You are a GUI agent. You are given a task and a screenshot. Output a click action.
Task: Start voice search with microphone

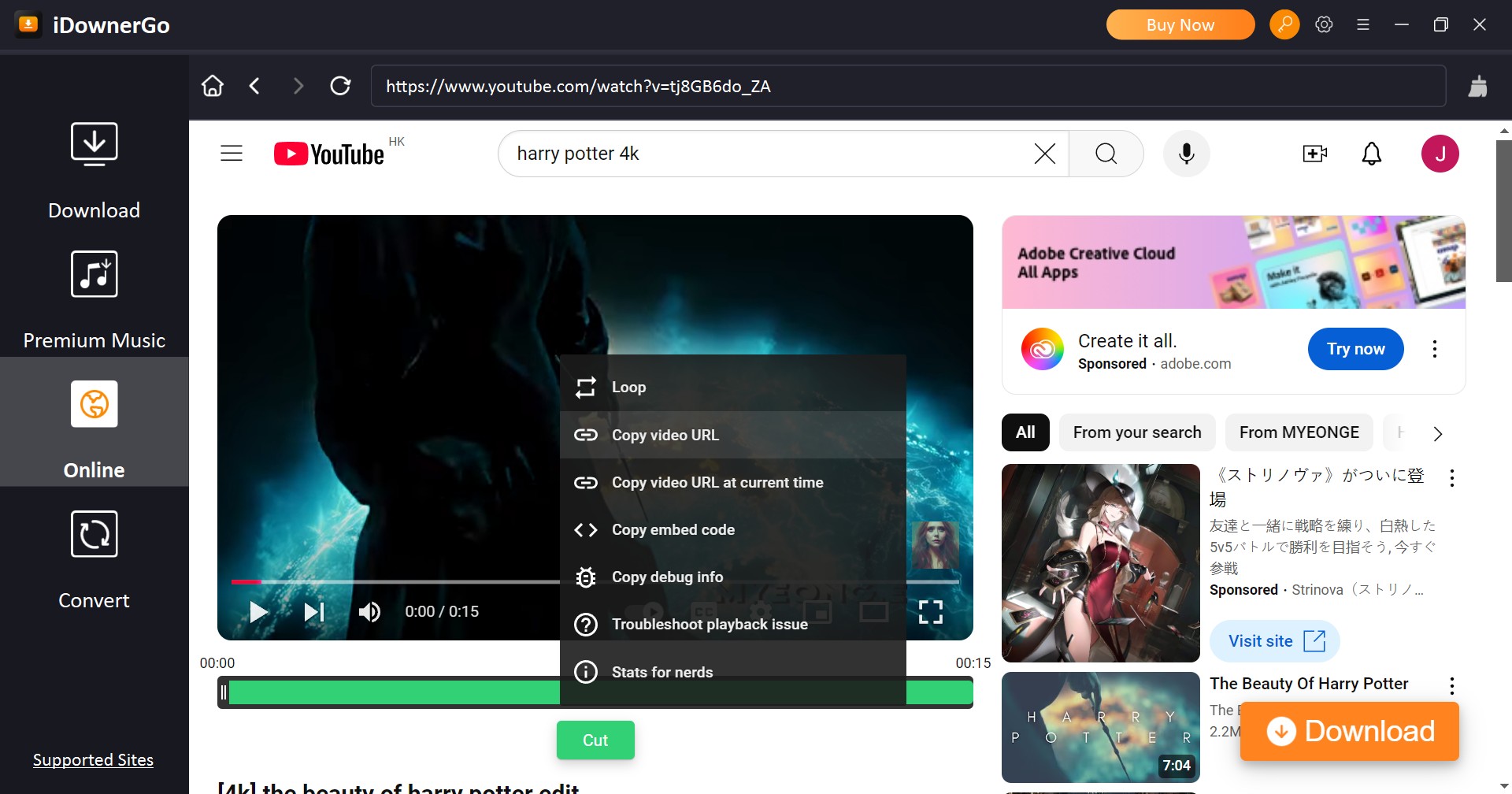1186,154
